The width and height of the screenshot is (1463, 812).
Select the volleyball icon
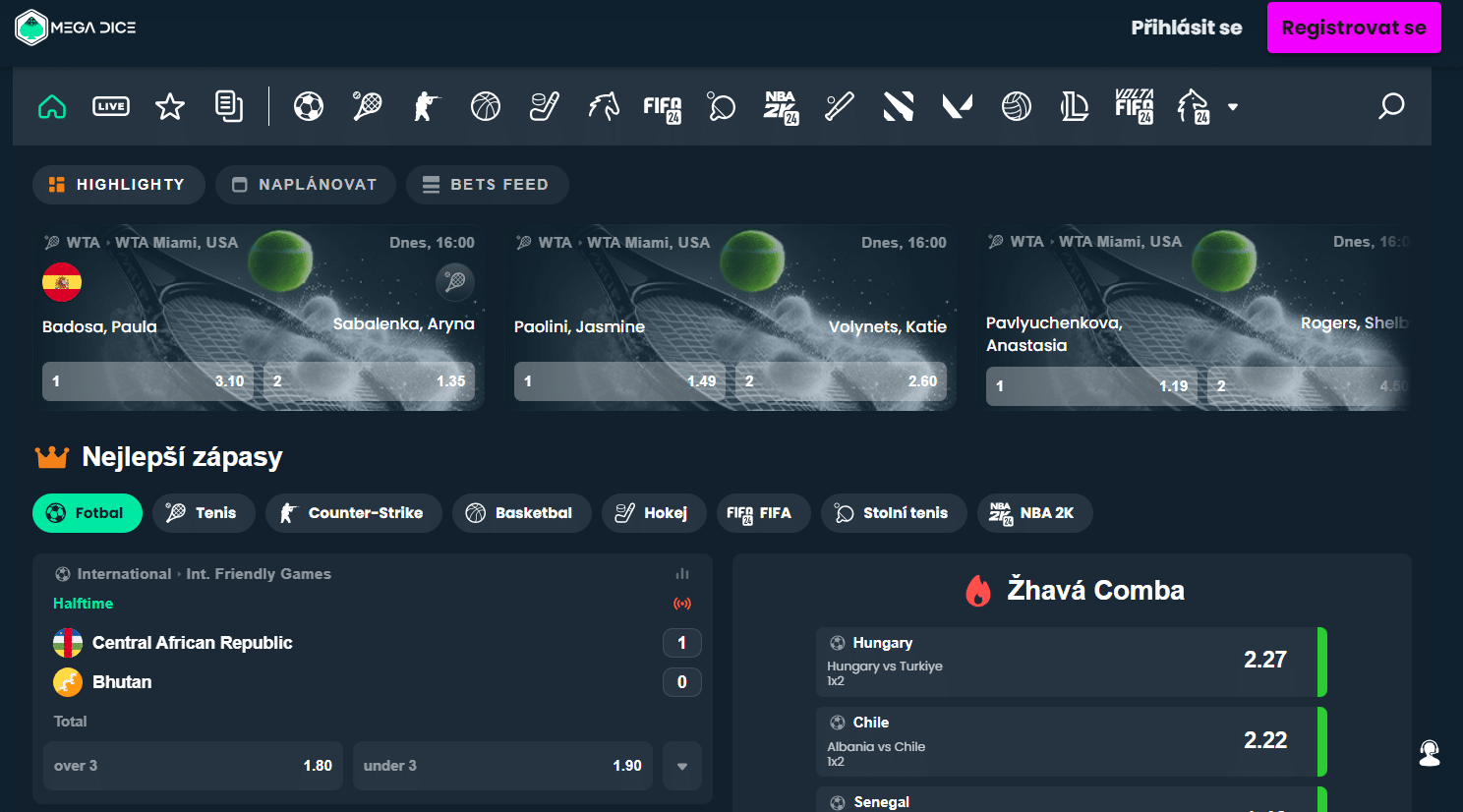(1017, 106)
